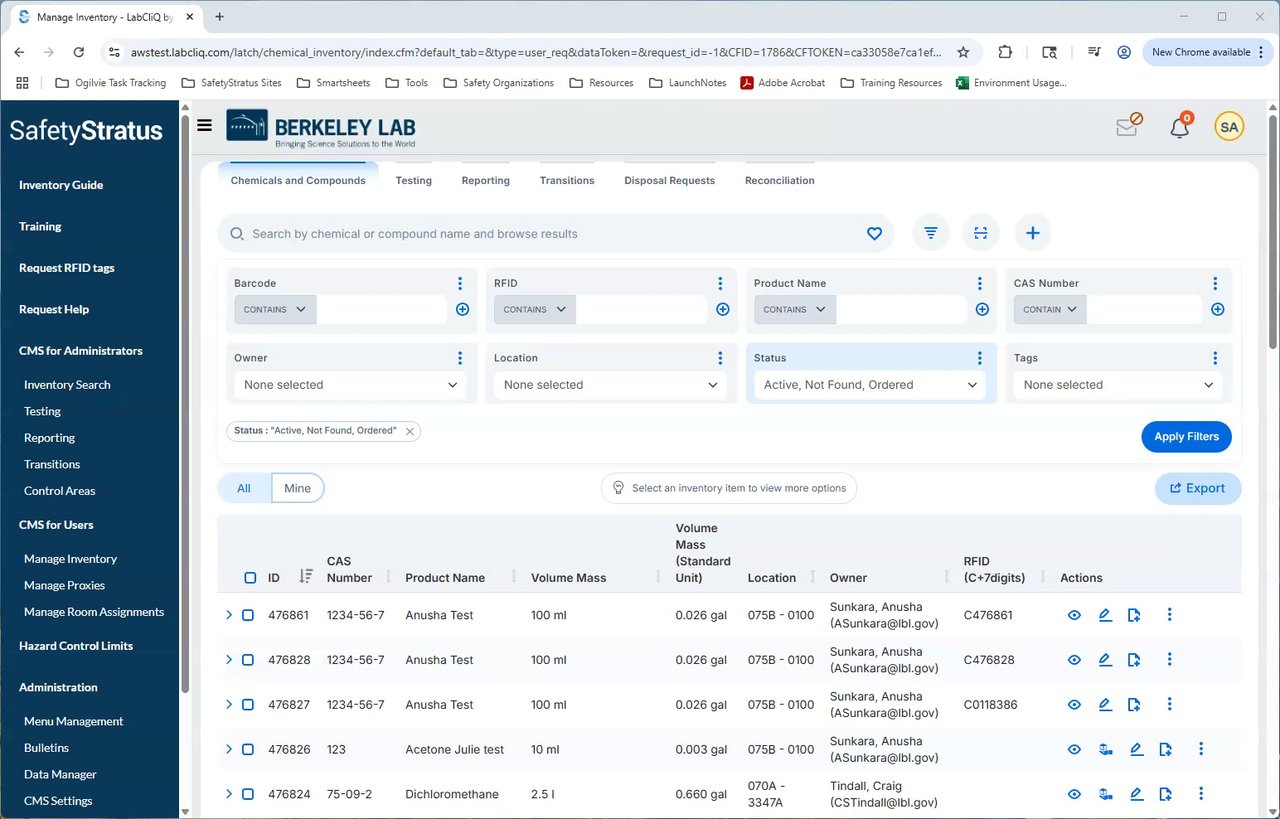Click the barcode scan icon
Viewport: 1280px width, 819px height.
click(x=981, y=233)
